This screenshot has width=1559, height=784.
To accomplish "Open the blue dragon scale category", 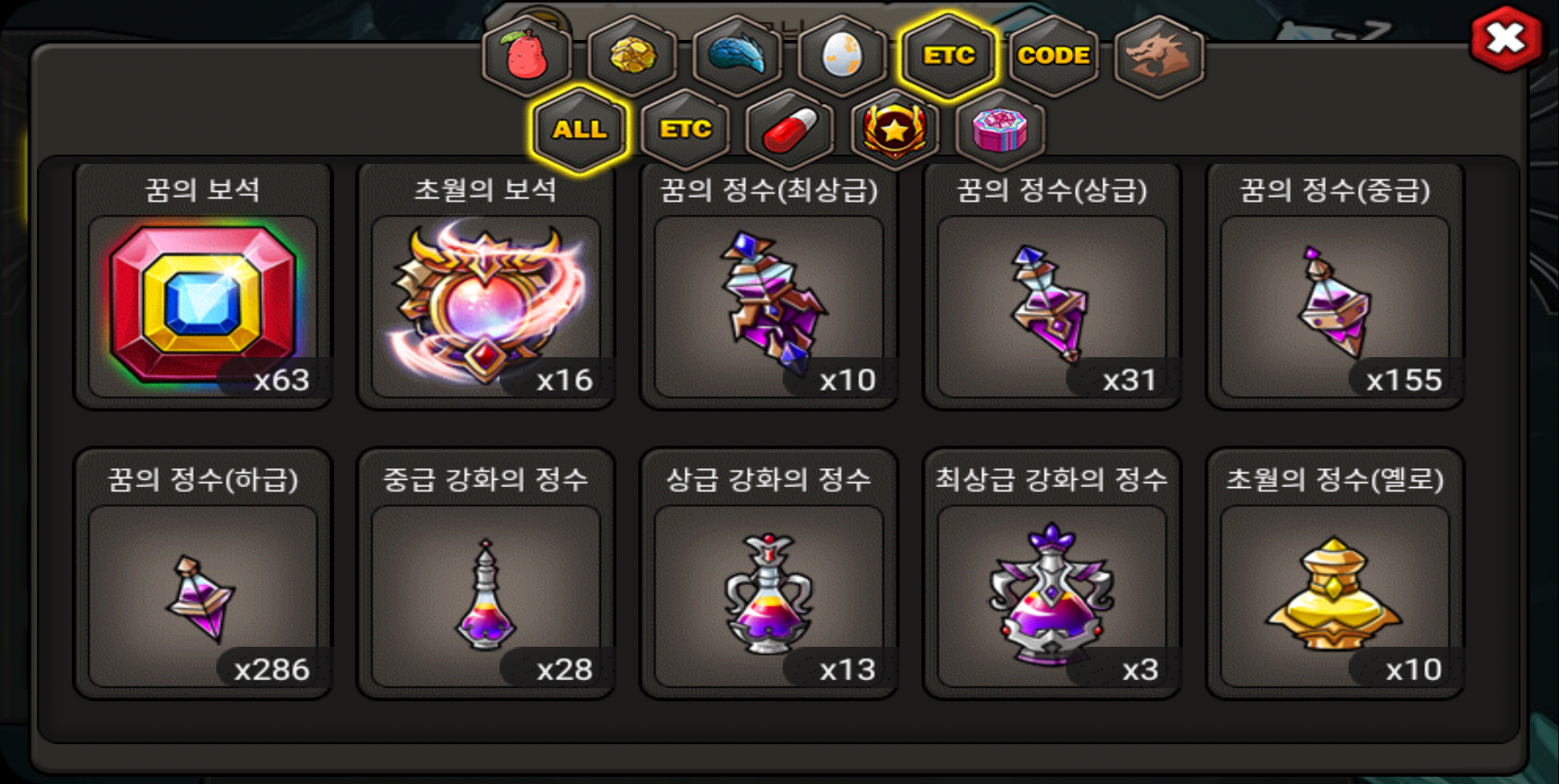I will point(737,55).
